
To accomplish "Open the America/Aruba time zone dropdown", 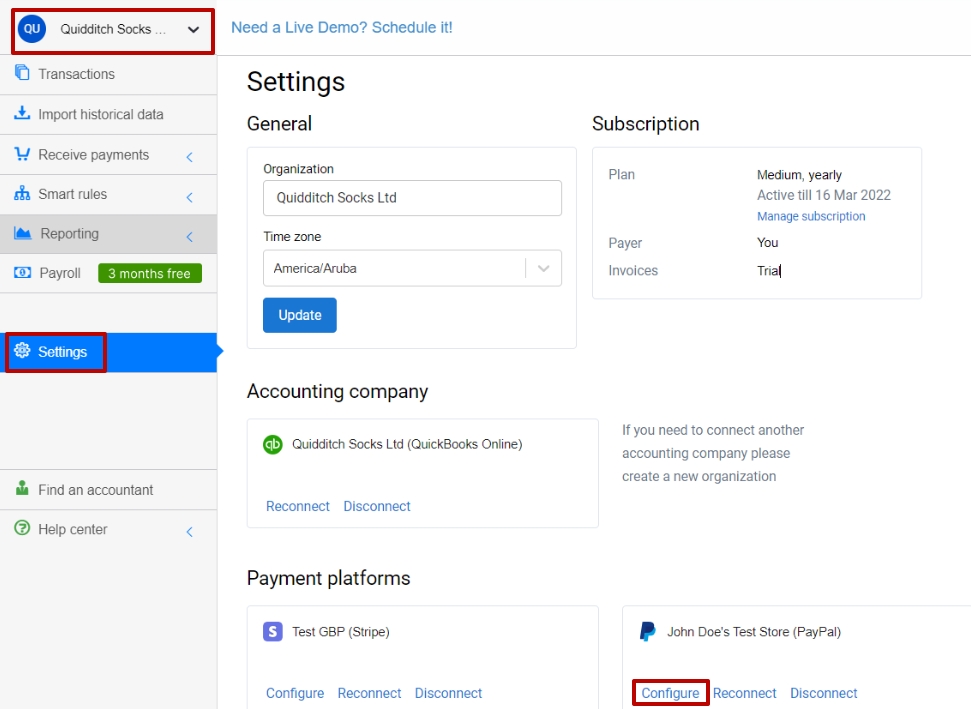I will pos(412,268).
